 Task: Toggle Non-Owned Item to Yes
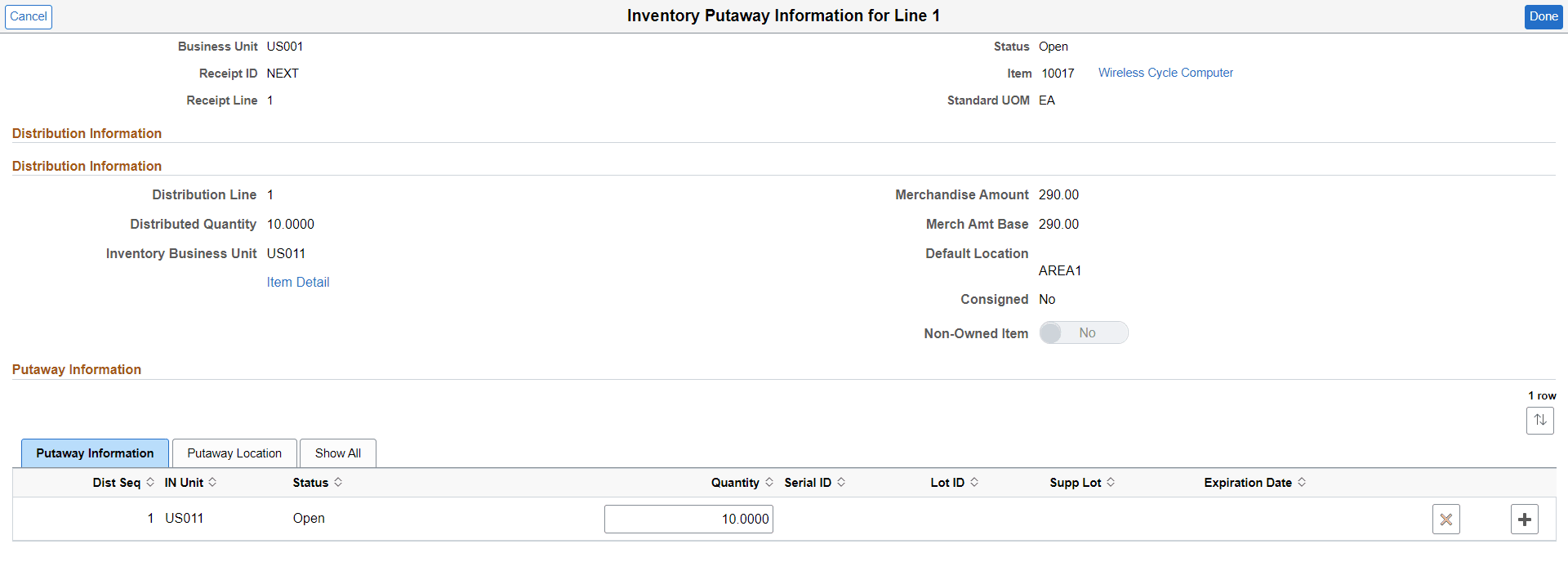point(1084,332)
